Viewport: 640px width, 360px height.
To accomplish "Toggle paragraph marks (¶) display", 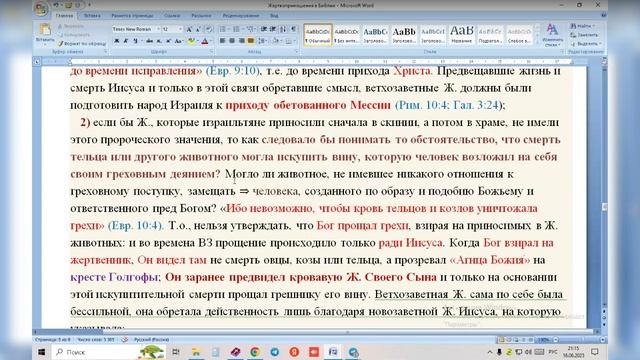I will click(x=293, y=29).
